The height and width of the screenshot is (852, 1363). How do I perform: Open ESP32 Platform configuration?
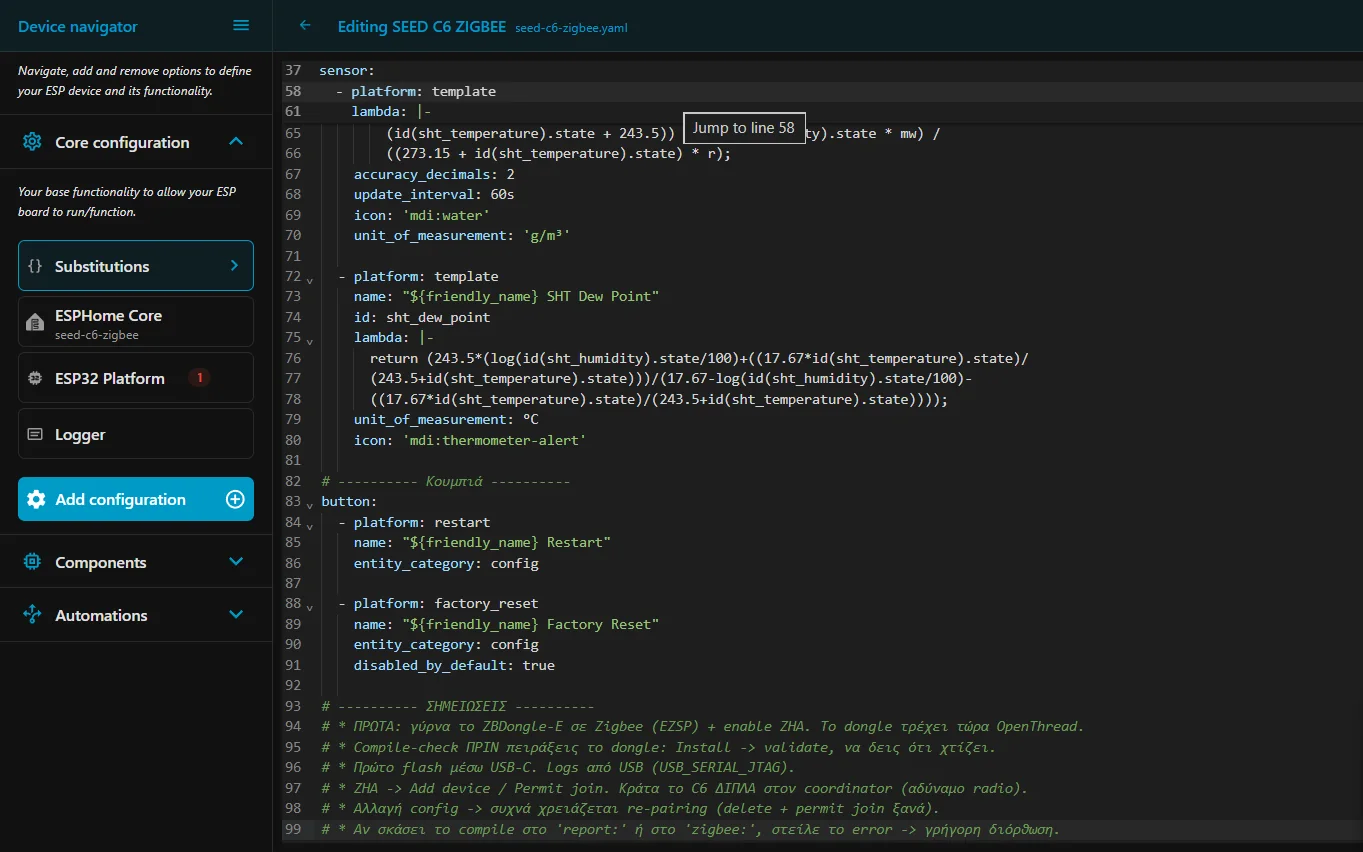pyautogui.click(x=136, y=378)
